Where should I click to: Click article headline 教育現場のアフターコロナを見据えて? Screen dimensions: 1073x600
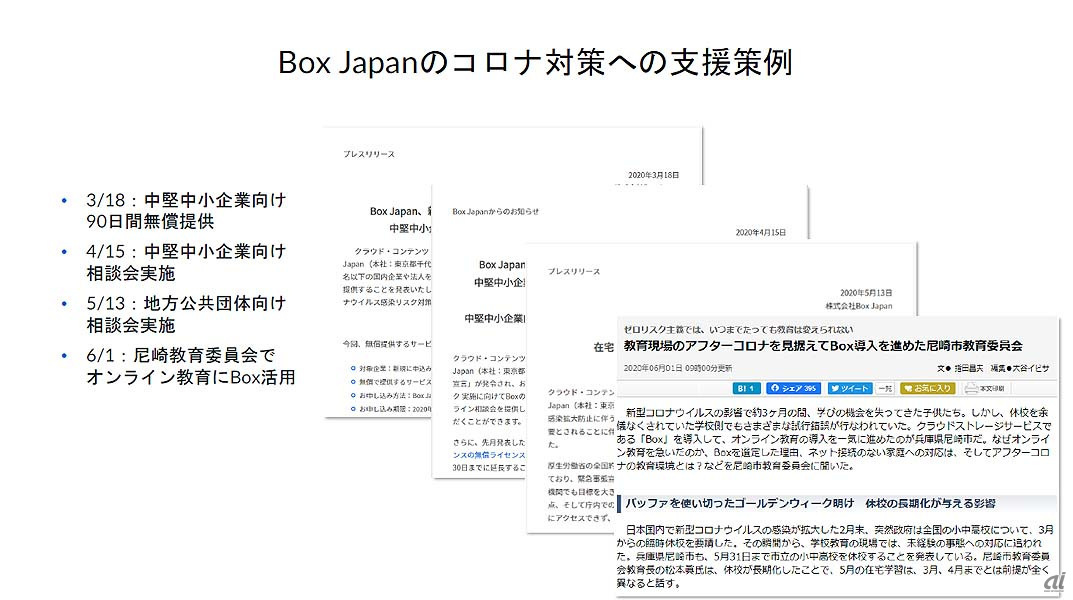823,345
